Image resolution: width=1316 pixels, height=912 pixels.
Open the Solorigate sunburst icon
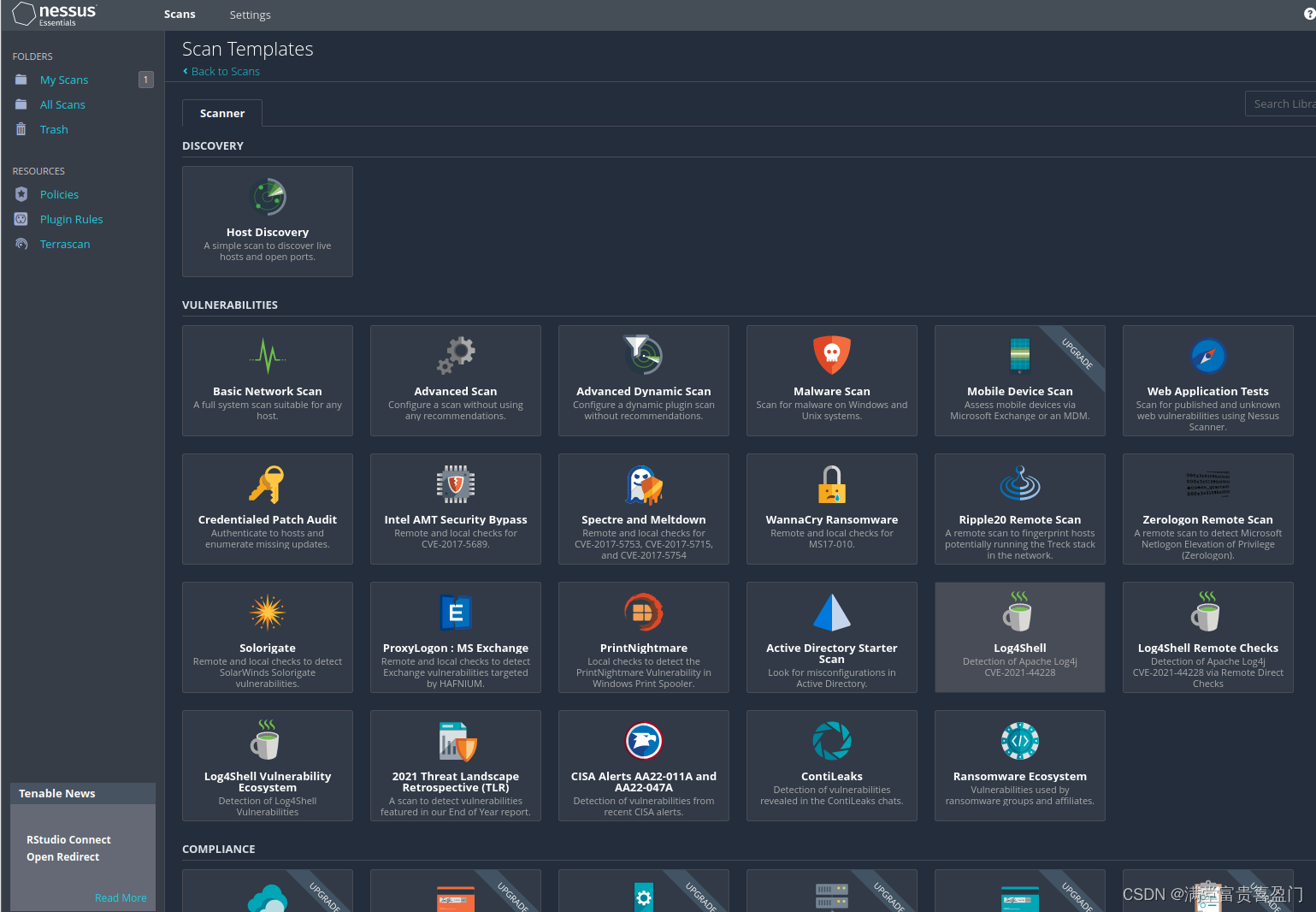[268, 613]
